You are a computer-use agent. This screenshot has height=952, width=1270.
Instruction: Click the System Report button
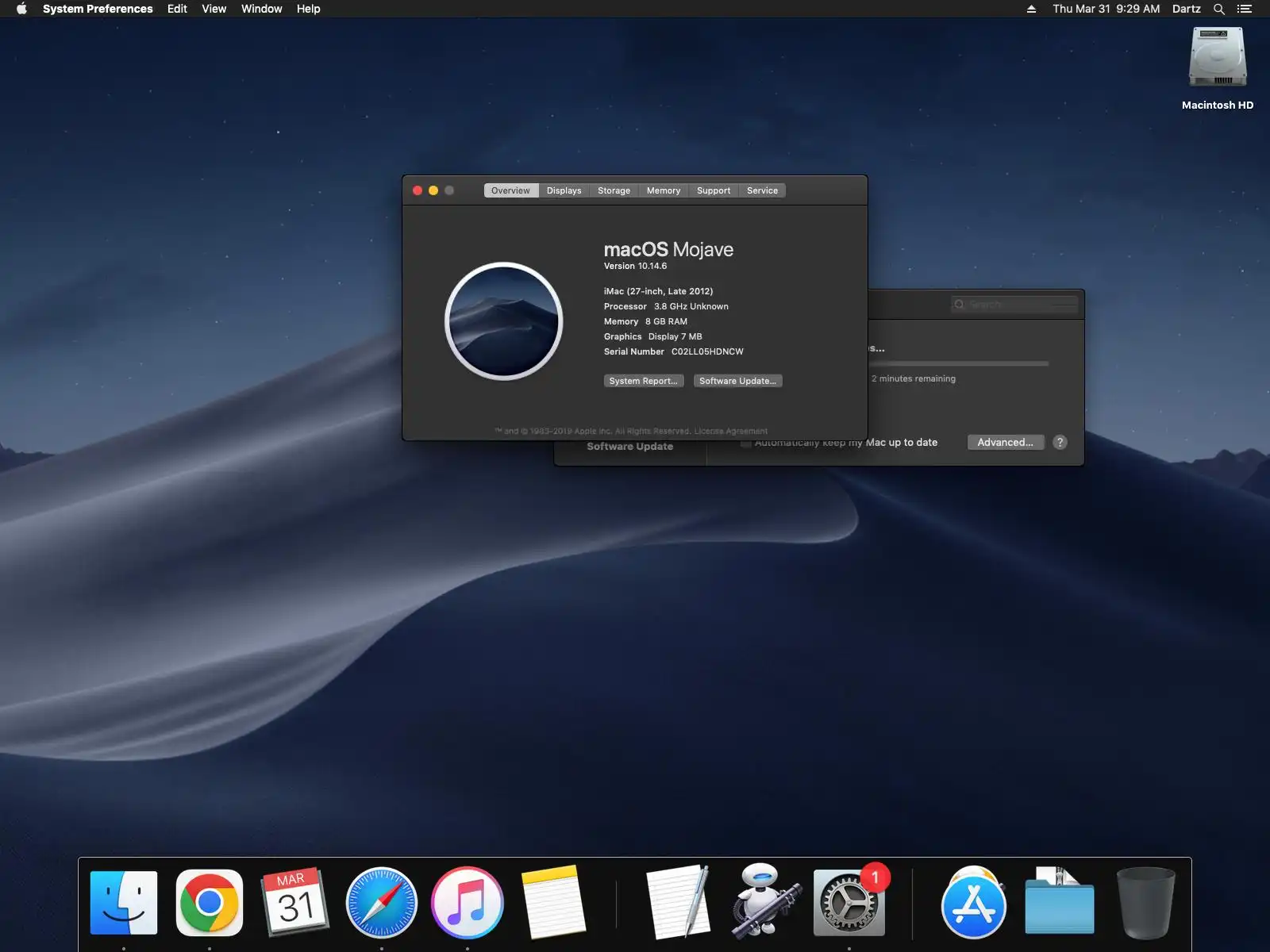644,381
